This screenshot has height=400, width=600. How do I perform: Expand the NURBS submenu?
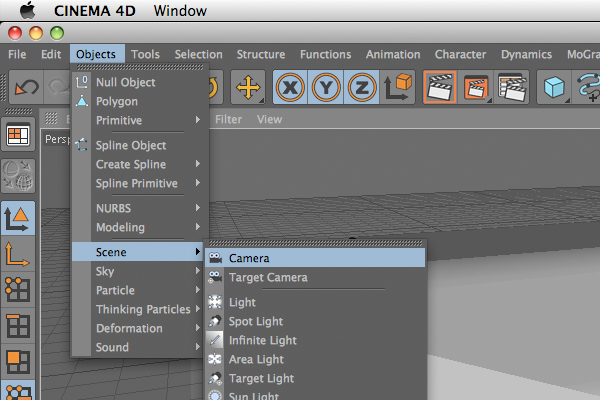[x=138, y=208]
